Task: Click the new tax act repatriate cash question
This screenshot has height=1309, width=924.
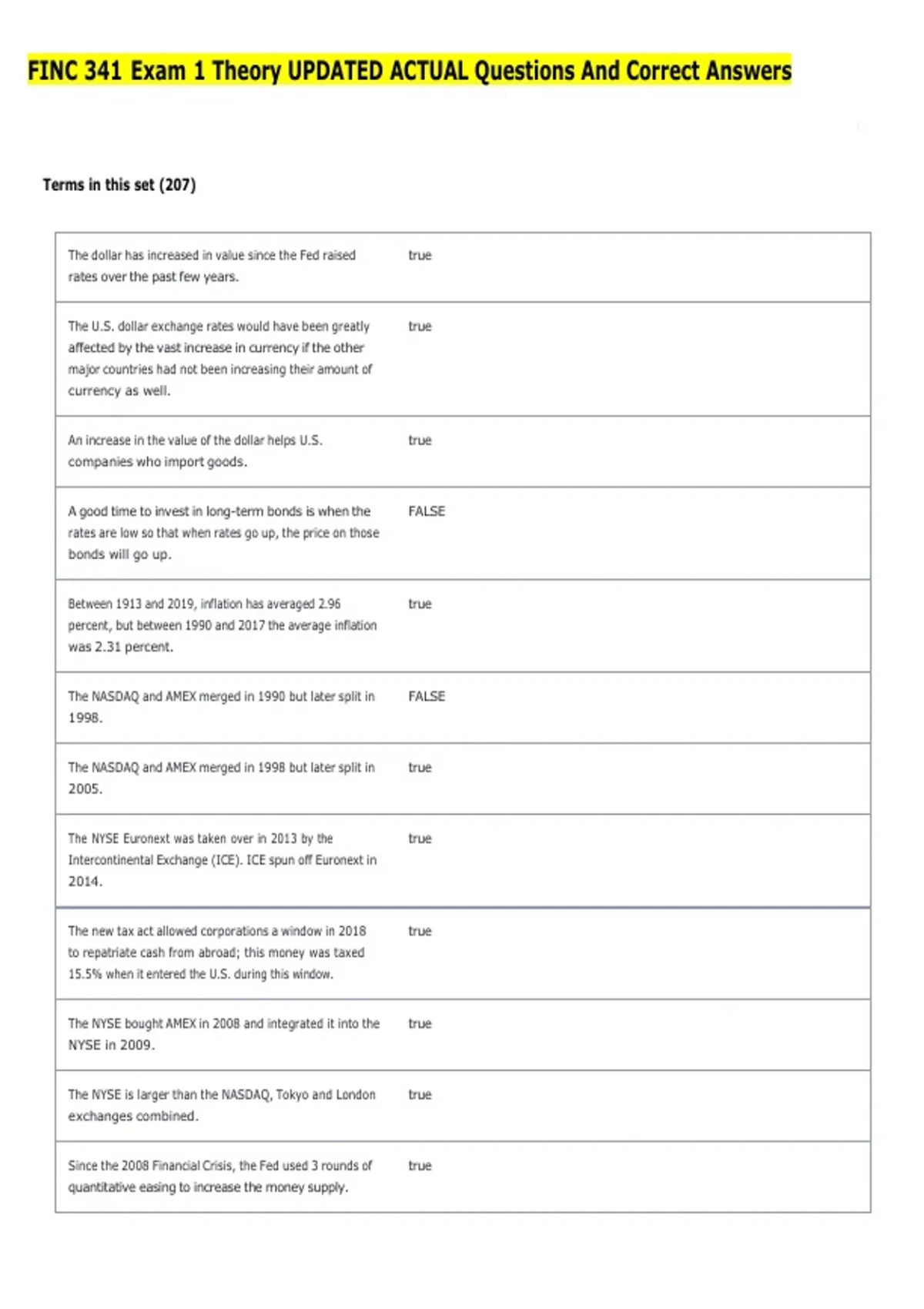Action: [x=216, y=952]
